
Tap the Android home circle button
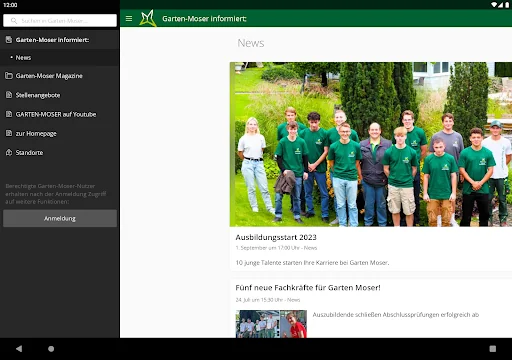(x=51, y=349)
